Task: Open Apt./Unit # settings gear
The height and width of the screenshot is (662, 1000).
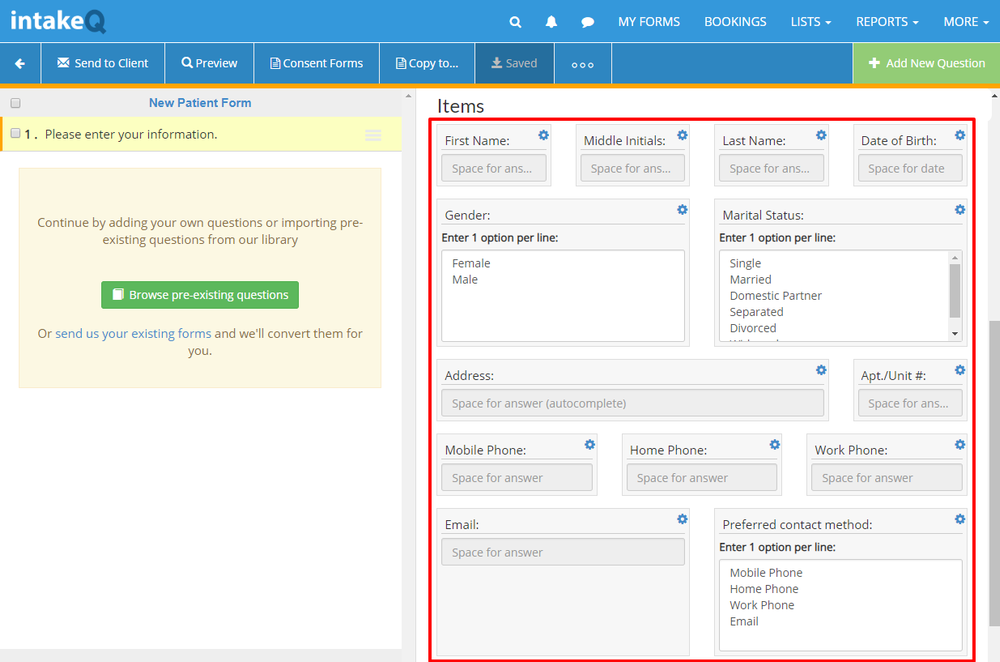Action: 960,370
